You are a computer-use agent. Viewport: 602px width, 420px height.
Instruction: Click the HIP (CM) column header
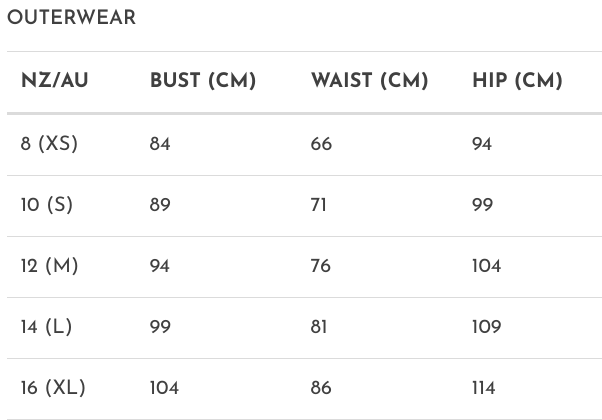pos(517,81)
